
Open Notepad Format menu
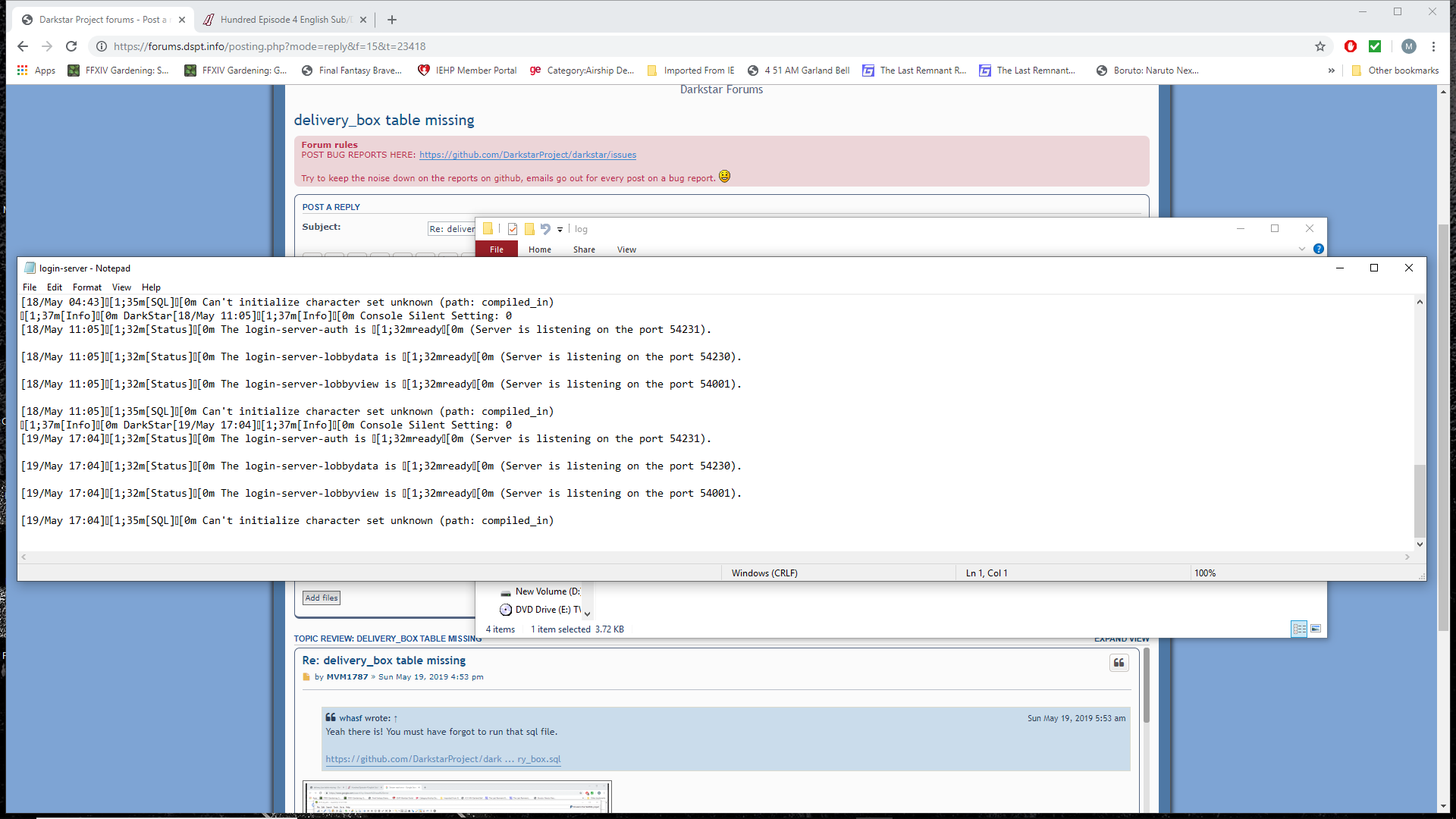click(86, 287)
